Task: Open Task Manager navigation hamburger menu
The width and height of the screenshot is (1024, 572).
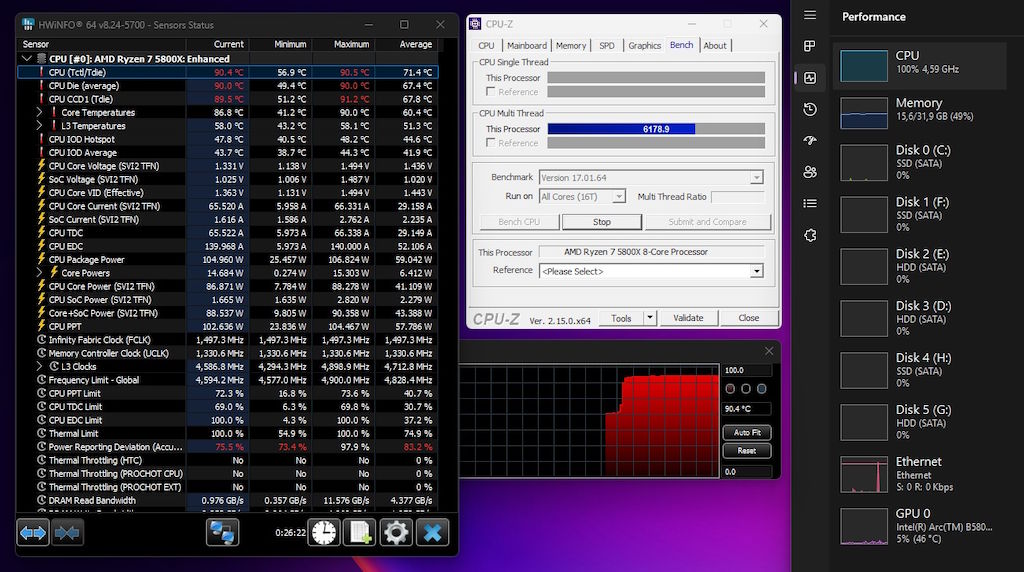Action: [810, 15]
